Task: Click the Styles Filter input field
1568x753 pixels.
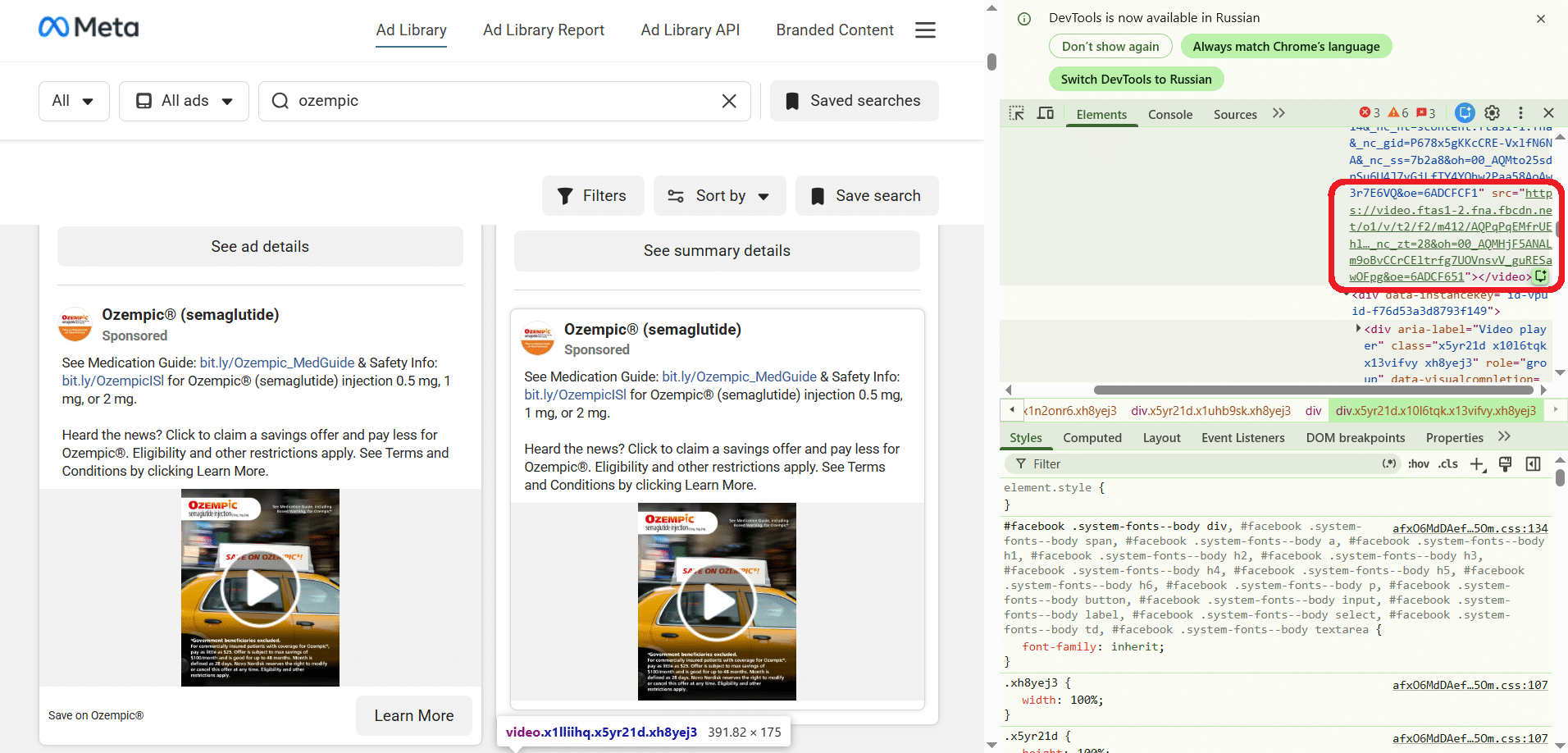Action: coord(1201,464)
